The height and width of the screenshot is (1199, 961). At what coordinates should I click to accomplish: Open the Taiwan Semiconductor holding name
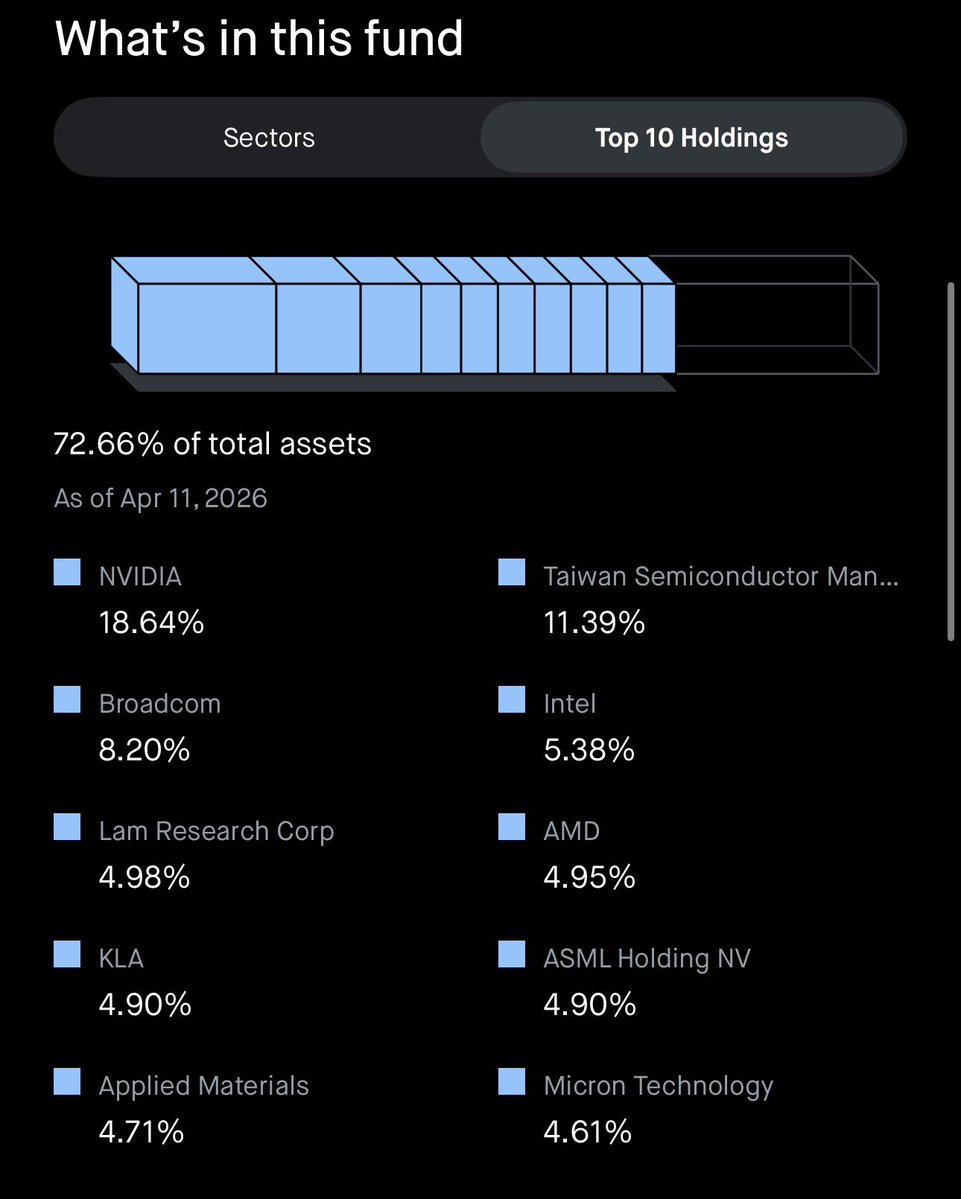tap(720, 576)
